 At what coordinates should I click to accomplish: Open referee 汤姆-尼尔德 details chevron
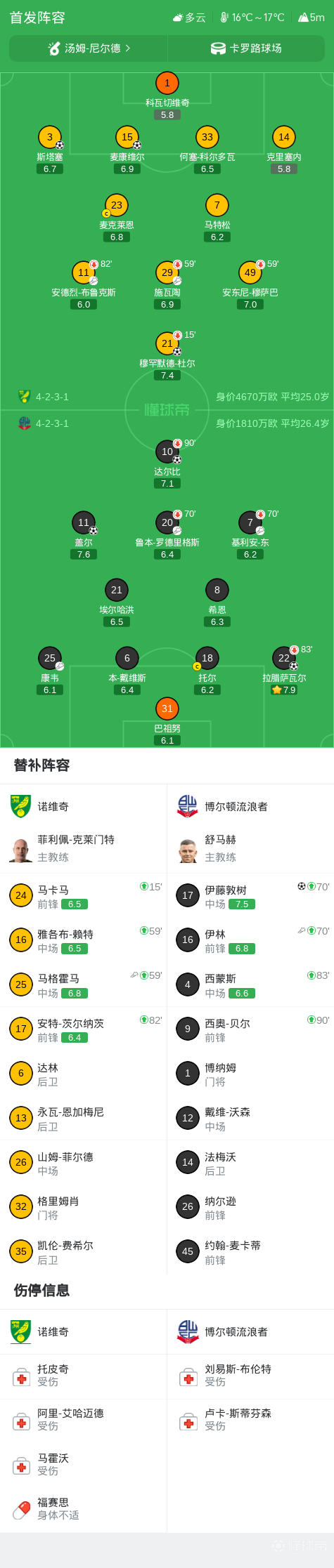tap(127, 48)
